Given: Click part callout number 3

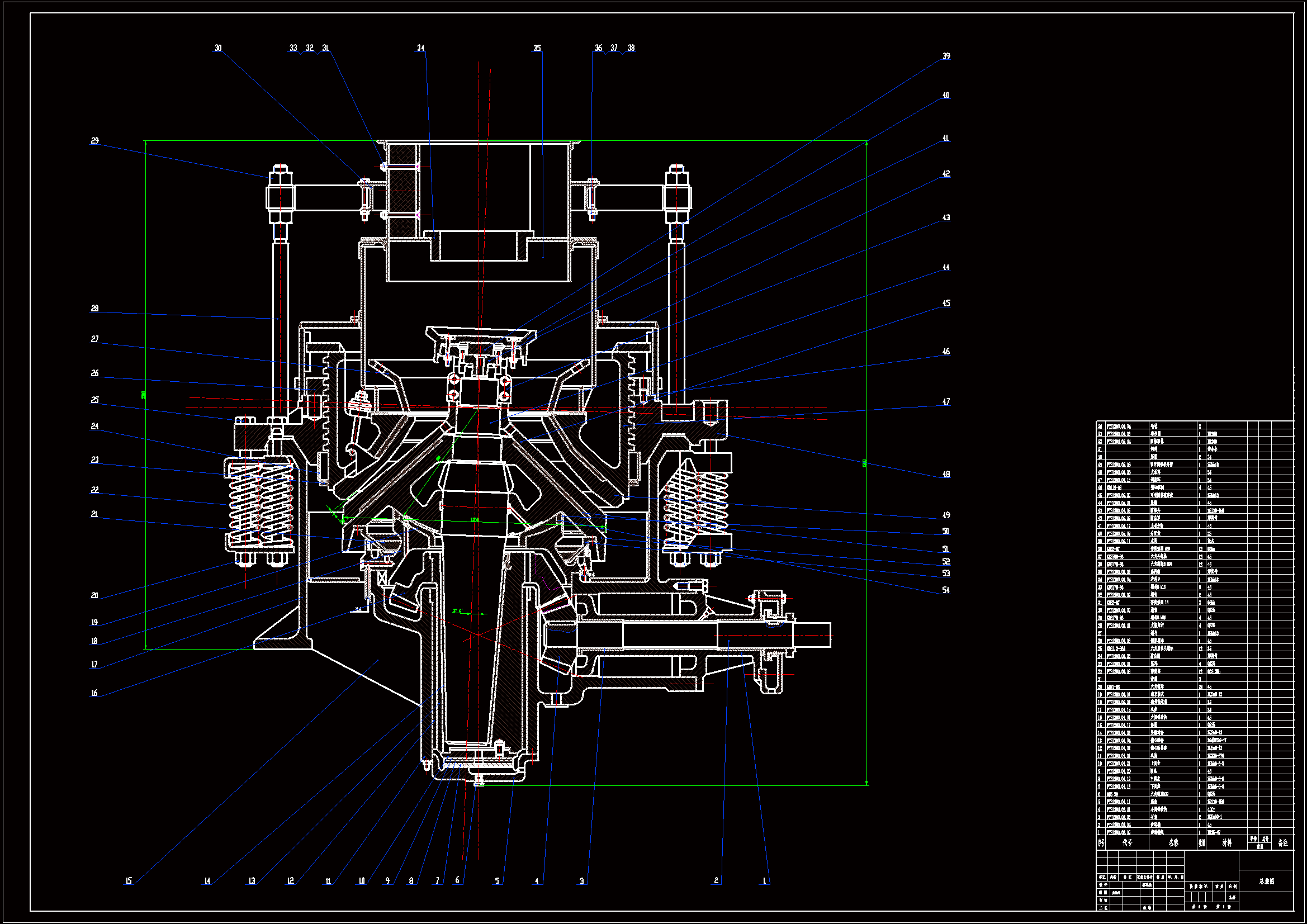Looking at the screenshot, I should (581, 880).
